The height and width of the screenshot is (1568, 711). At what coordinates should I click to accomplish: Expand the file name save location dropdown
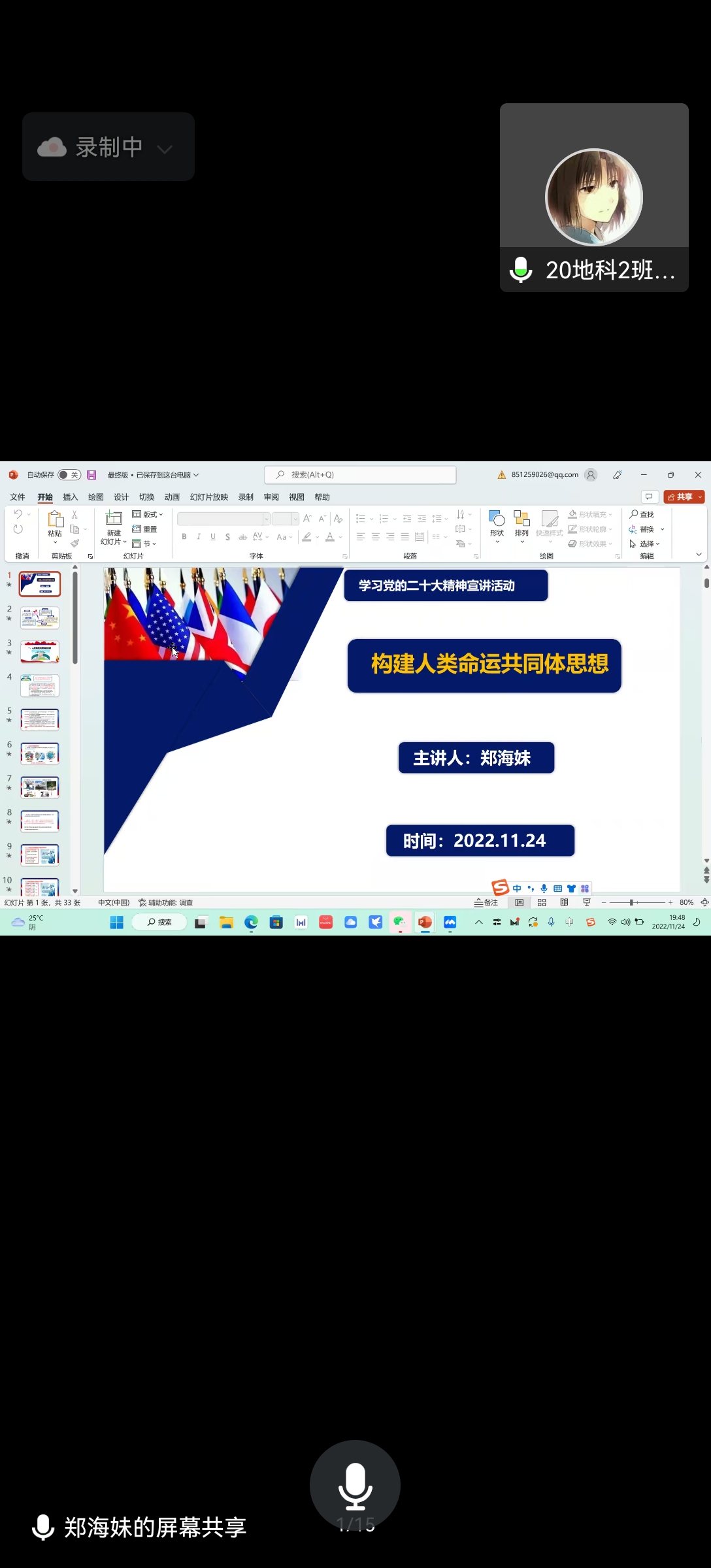click(196, 475)
